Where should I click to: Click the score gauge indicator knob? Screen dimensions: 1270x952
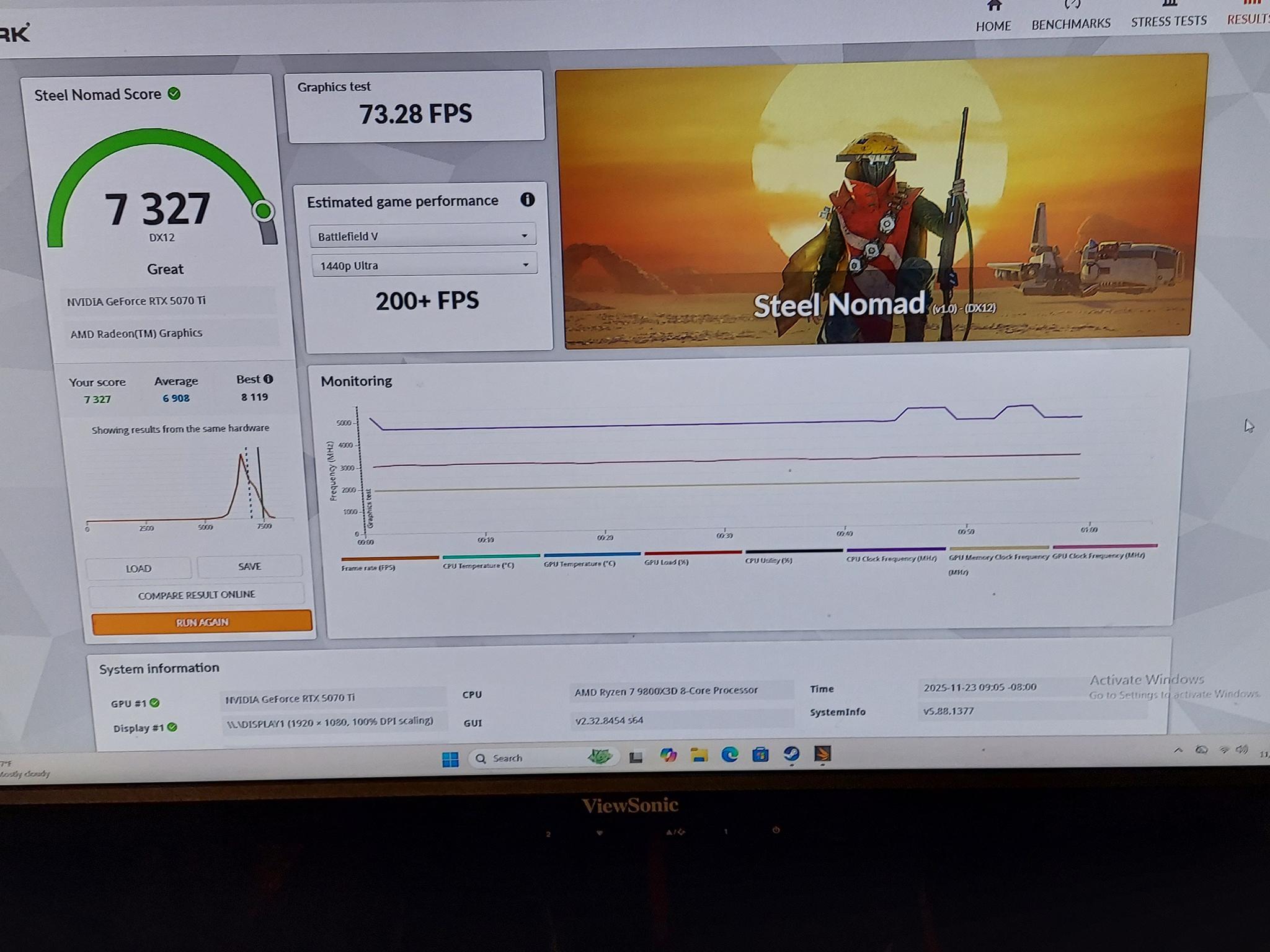tap(263, 211)
